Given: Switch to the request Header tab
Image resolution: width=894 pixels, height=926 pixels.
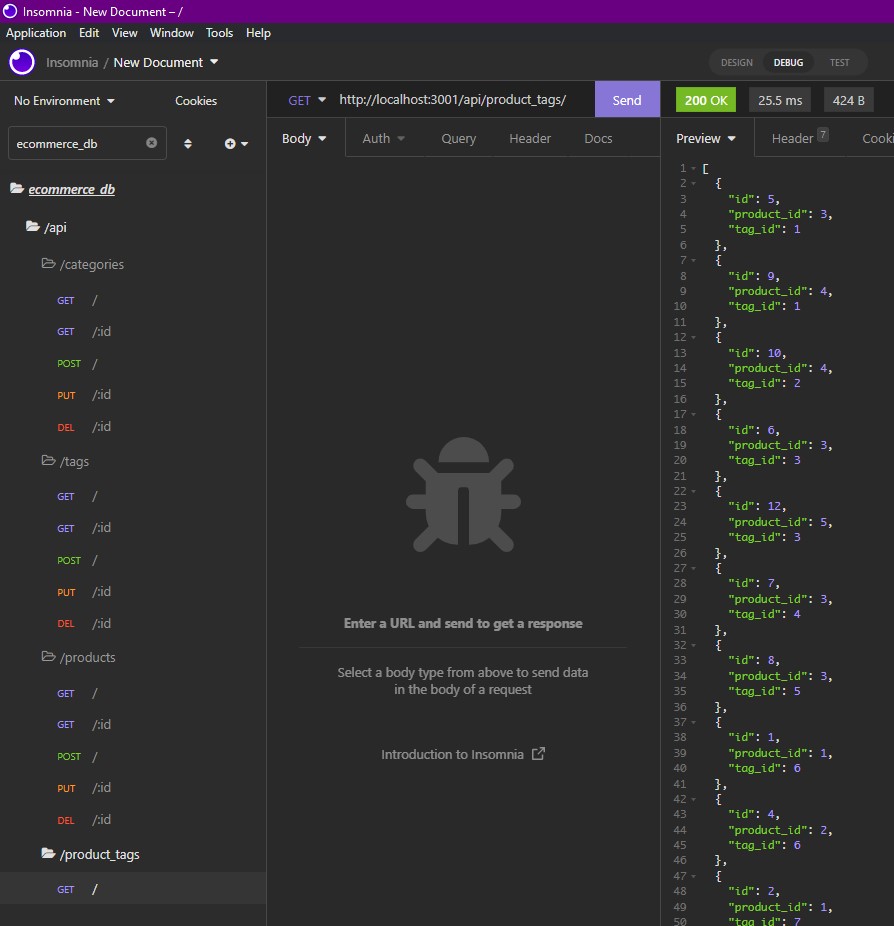Looking at the screenshot, I should click(530, 138).
